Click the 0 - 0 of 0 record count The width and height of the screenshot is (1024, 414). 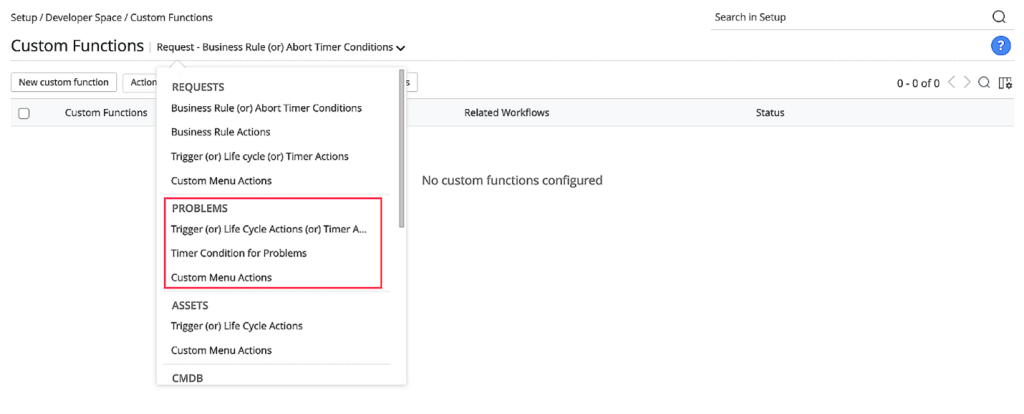click(918, 84)
